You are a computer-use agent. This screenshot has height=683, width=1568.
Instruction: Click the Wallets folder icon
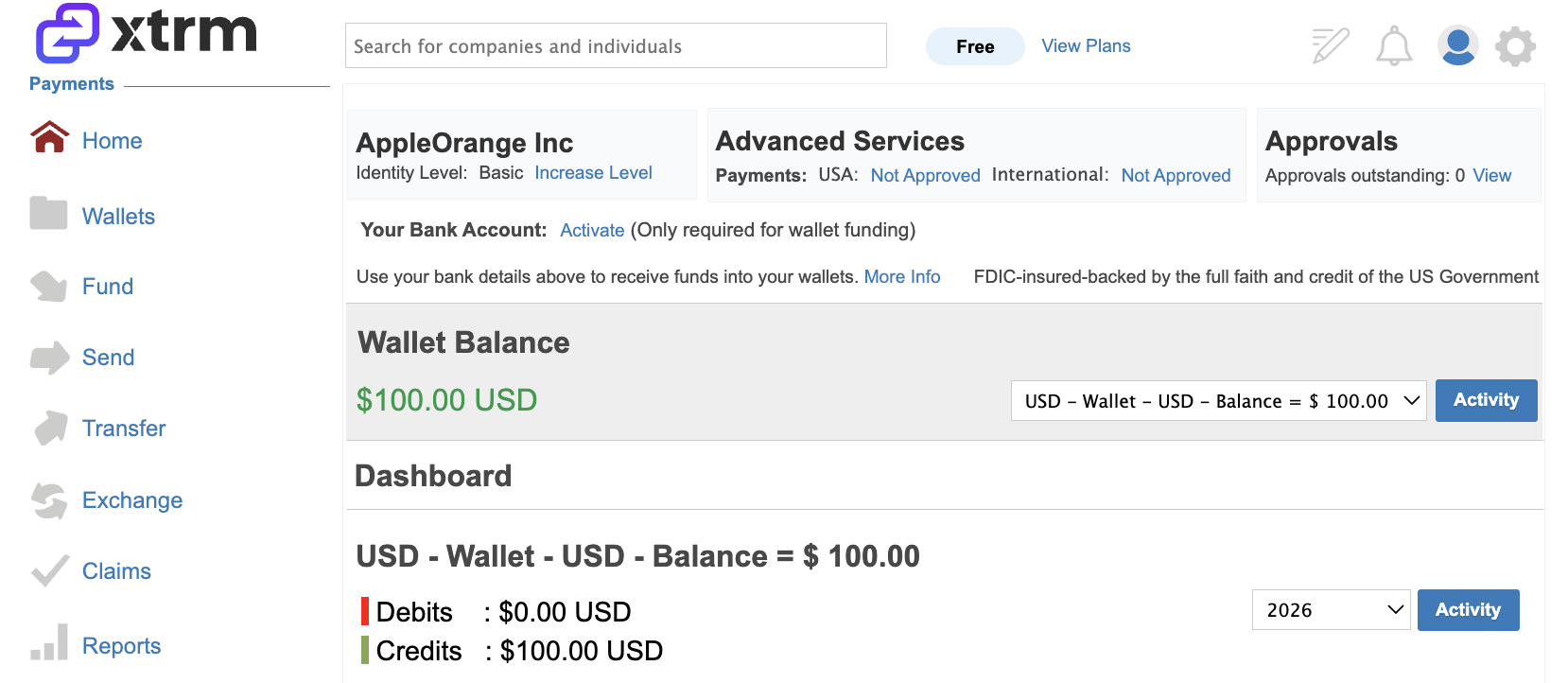coord(48,213)
